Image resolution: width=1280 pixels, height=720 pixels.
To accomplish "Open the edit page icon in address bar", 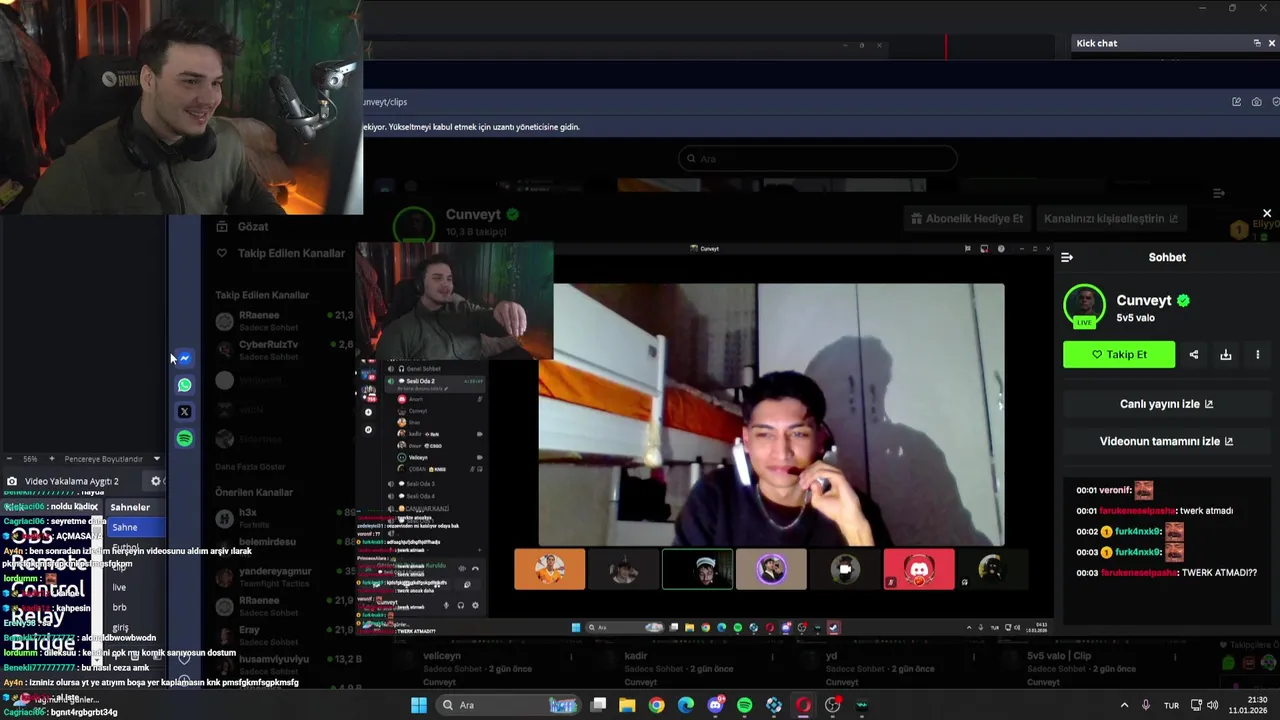I will [1237, 102].
